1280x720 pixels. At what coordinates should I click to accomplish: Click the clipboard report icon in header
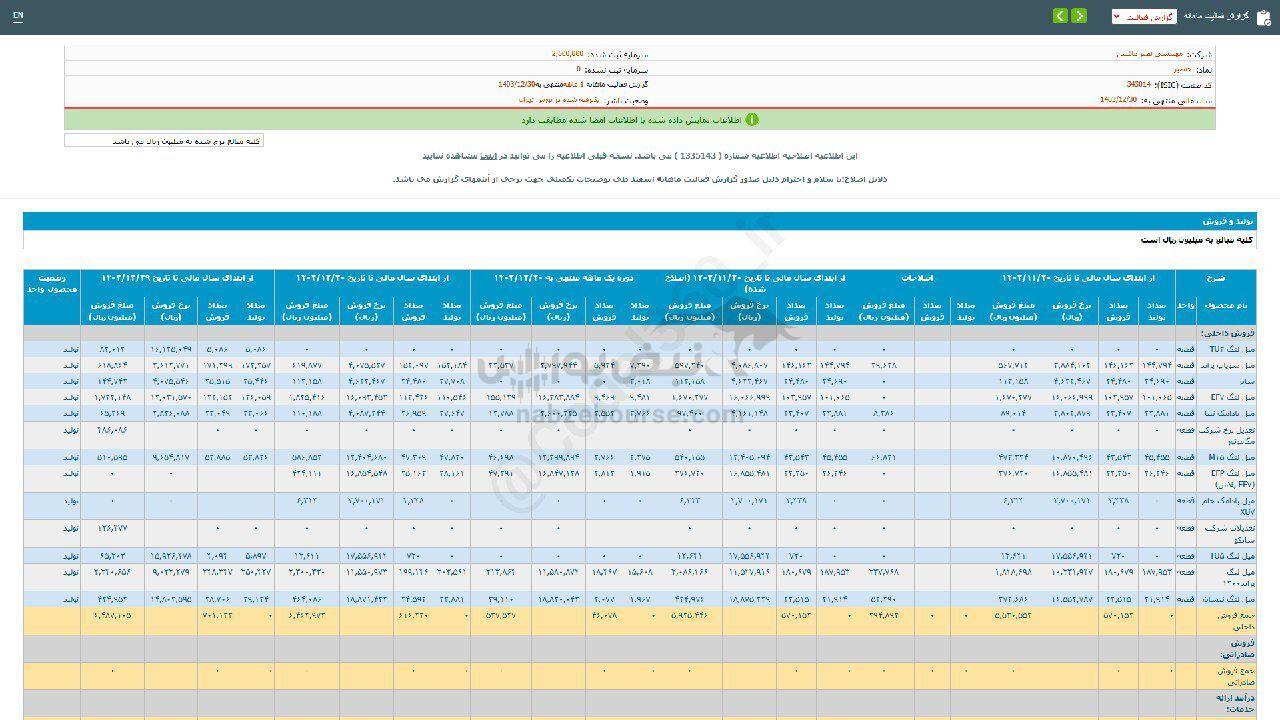[x=1263, y=17]
